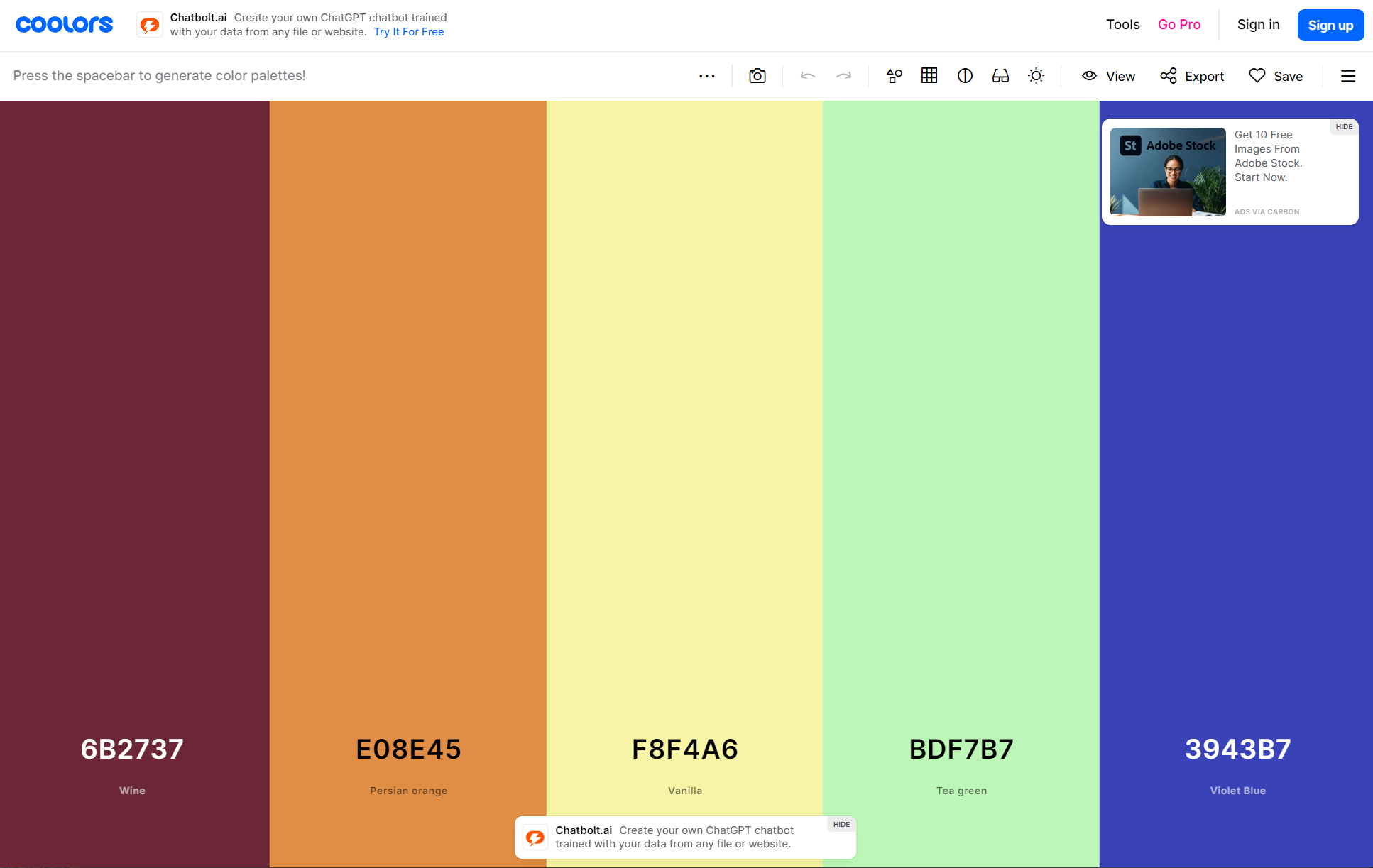1373x868 pixels.
Task: Click the blue Sign up button
Action: click(x=1330, y=26)
